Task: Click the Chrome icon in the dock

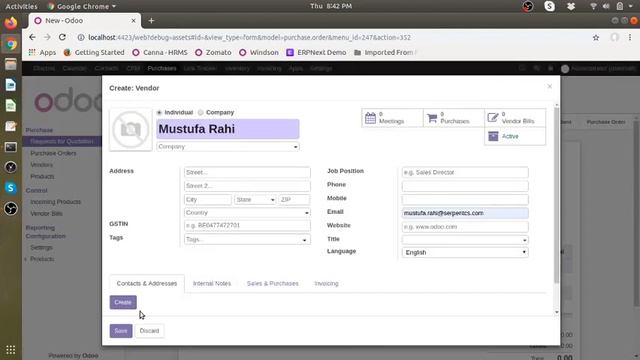Action: tap(11, 44)
